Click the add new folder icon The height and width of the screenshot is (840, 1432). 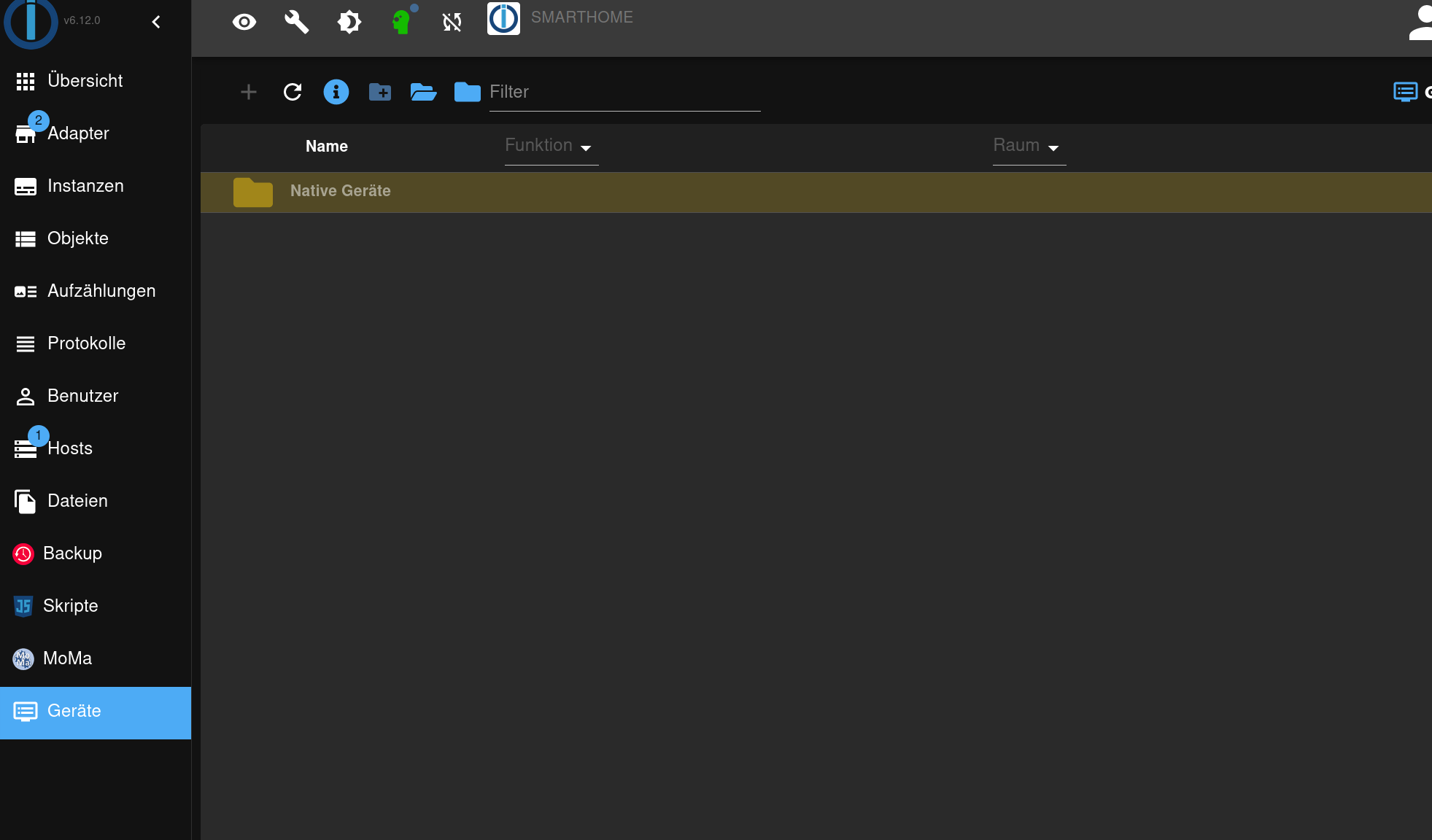tap(379, 92)
